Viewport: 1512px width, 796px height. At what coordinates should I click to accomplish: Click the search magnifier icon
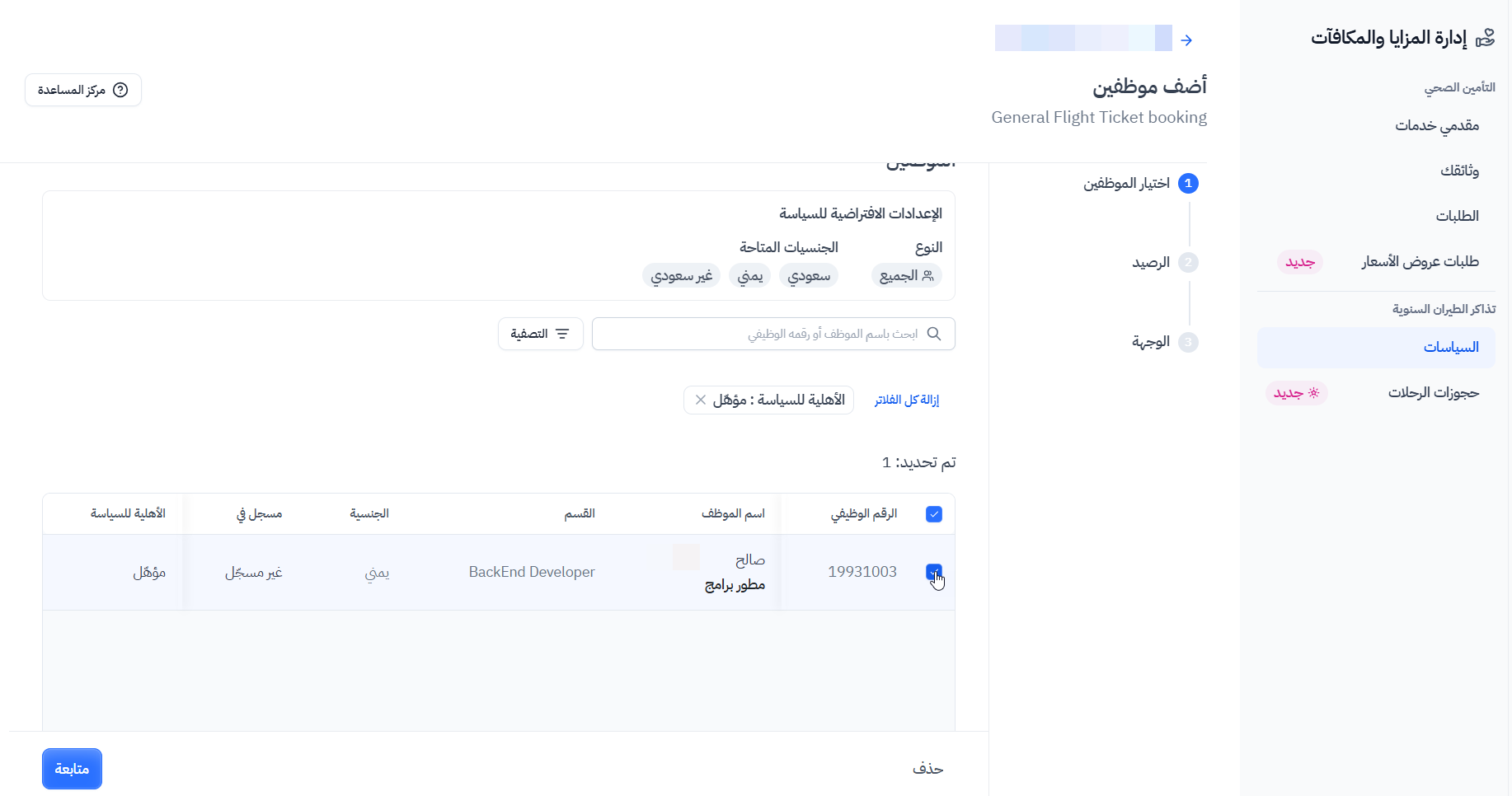click(x=934, y=334)
